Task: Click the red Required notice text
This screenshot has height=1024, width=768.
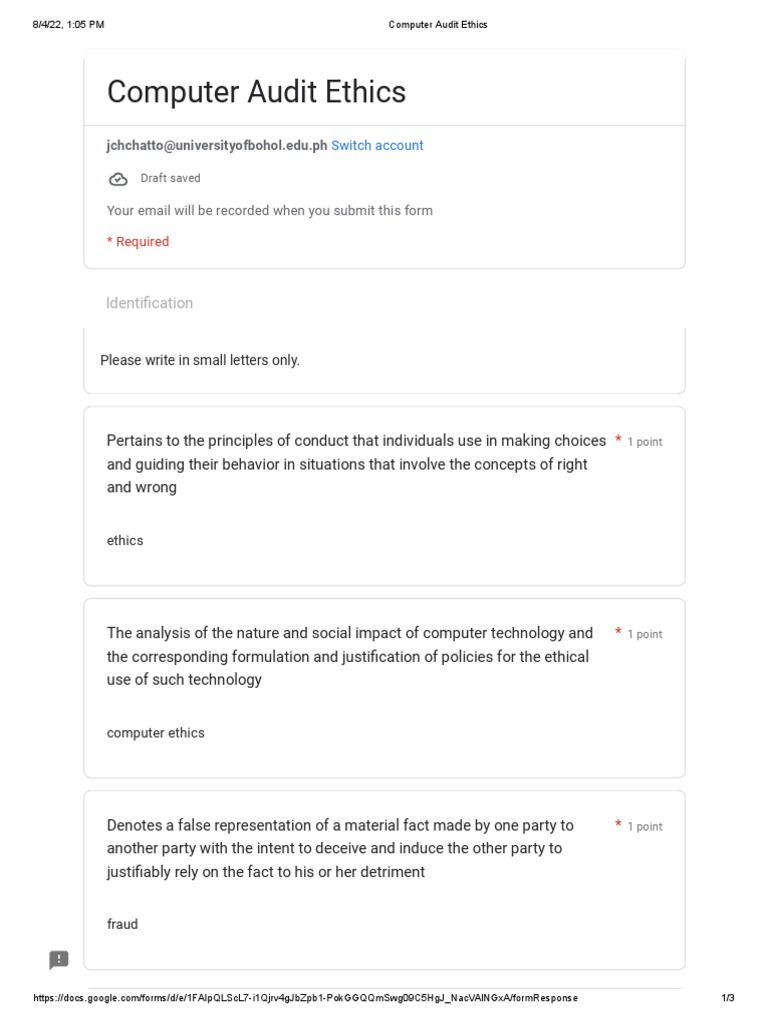Action: tap(138, 242)
